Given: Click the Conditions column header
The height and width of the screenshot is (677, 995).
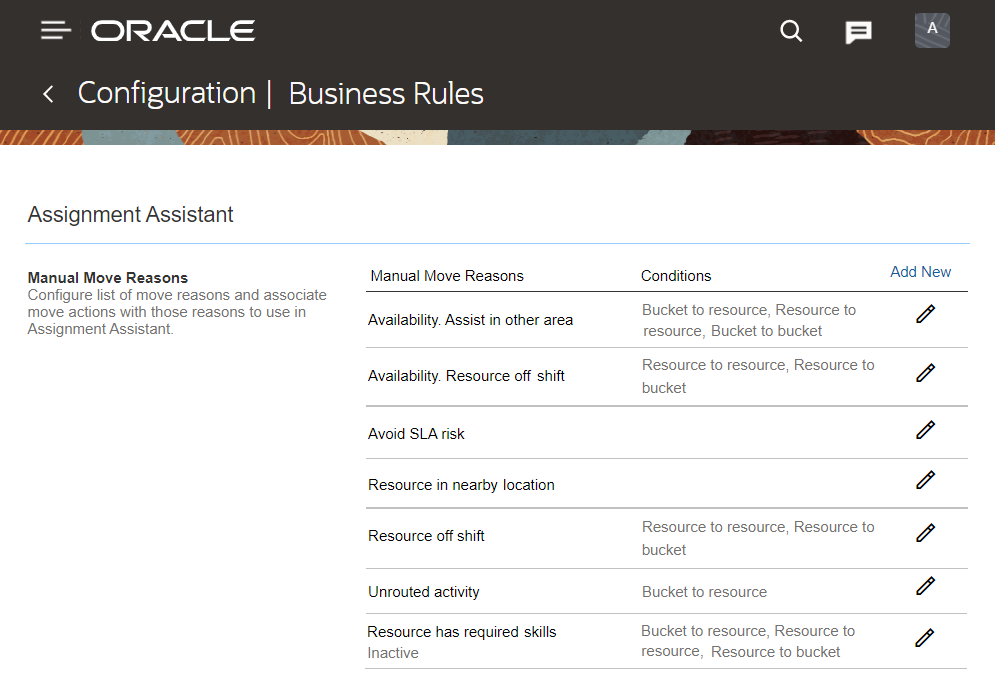Looking at the screenshot, I should tap(676, 276).
